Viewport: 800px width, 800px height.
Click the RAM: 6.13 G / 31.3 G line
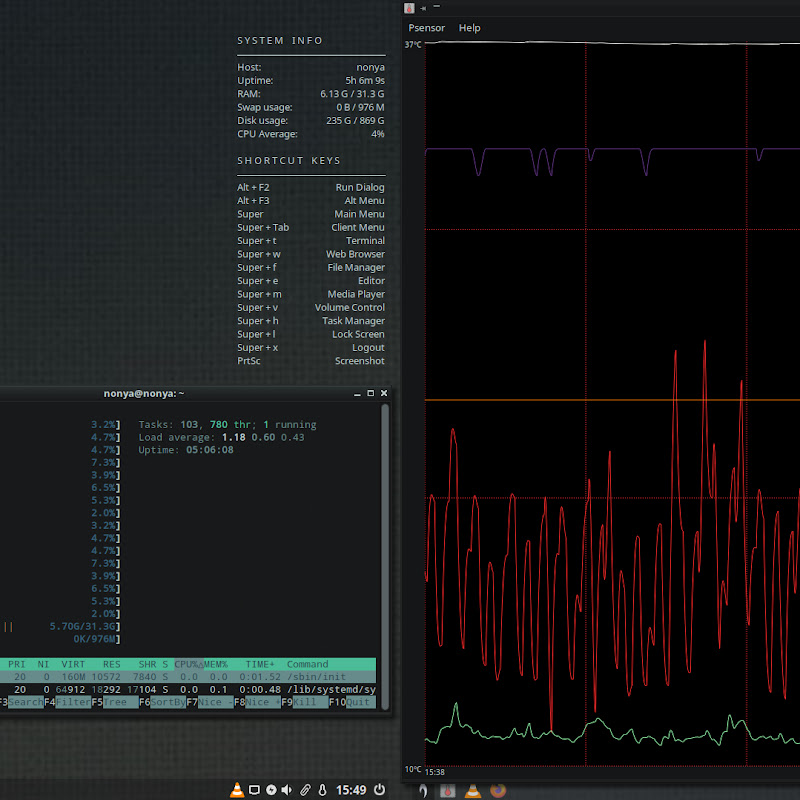click(x=311, y=94)
